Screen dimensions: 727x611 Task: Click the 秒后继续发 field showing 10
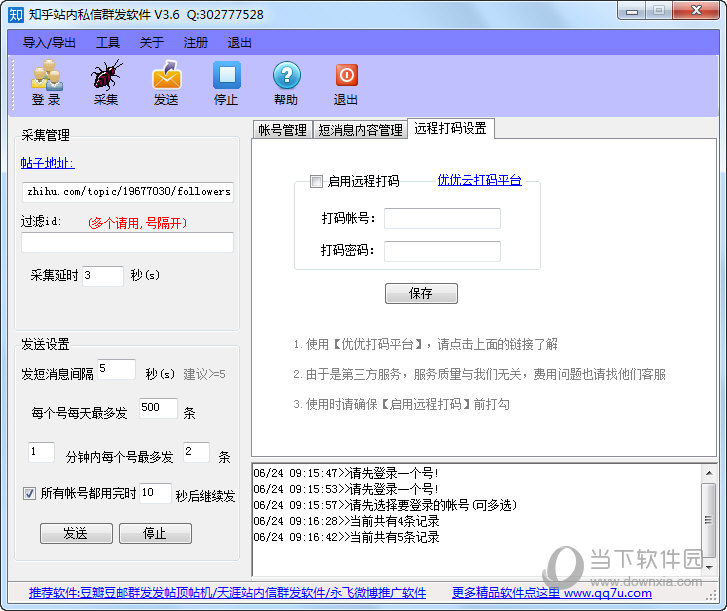[x=155, y=493]
